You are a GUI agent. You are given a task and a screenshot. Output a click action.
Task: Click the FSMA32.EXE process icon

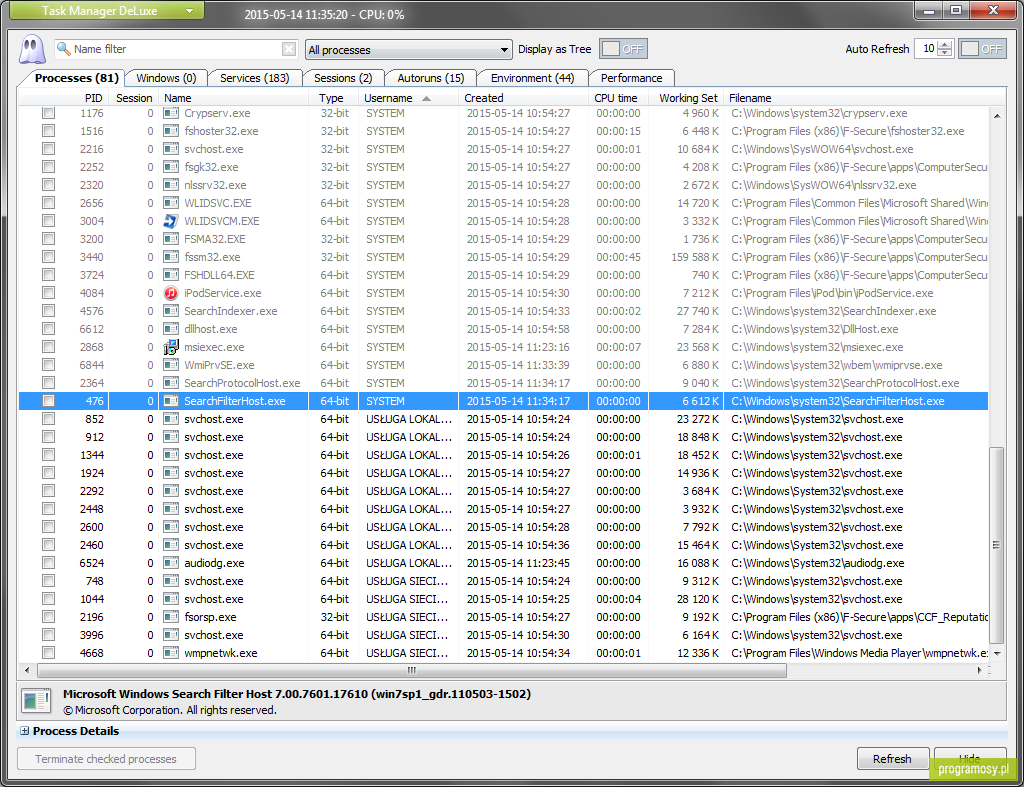(171, 239)
